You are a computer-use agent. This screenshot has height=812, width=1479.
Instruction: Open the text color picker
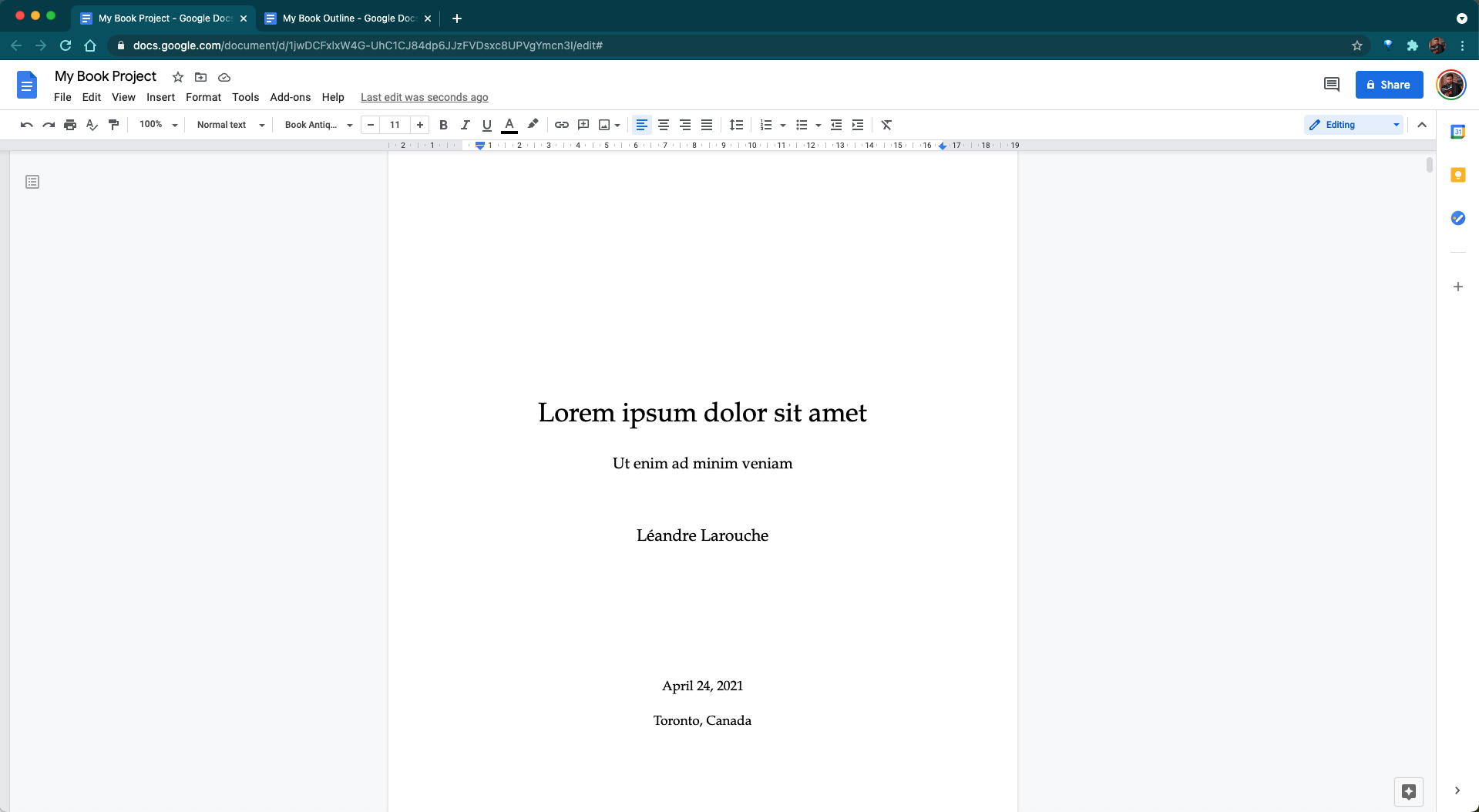coord(509,125)
